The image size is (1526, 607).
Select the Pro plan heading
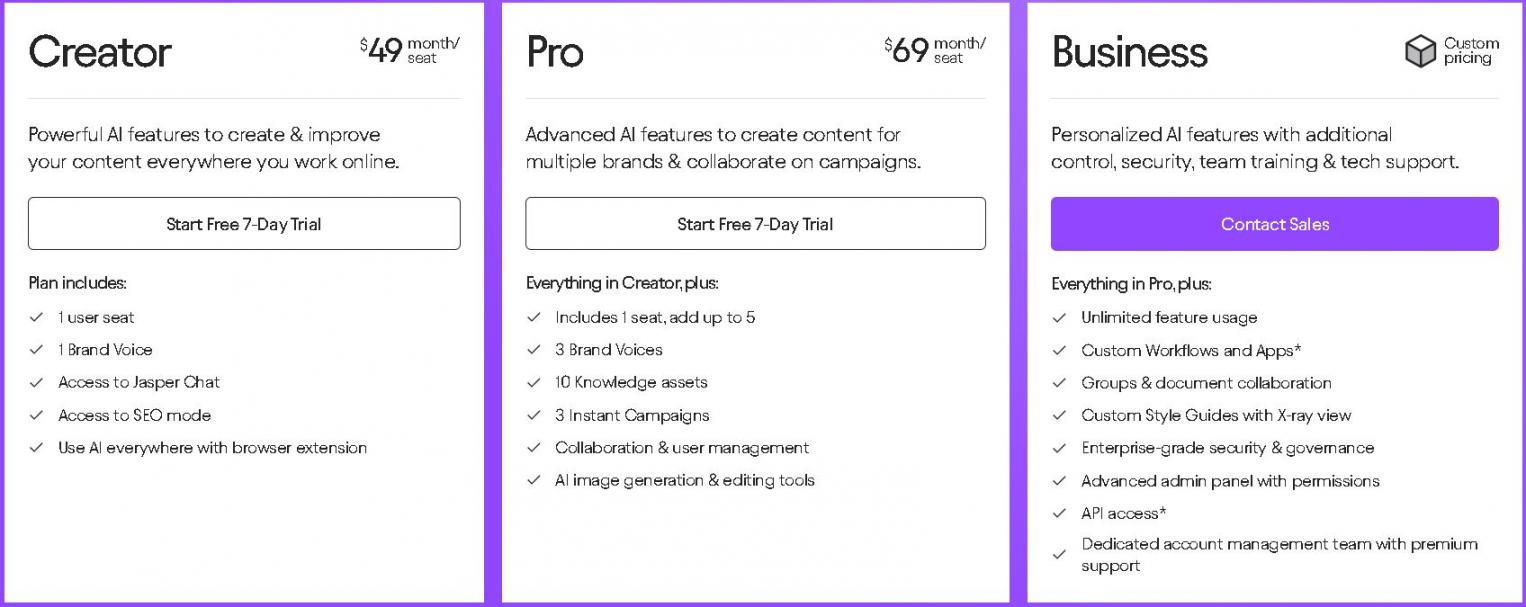[555, 52]
